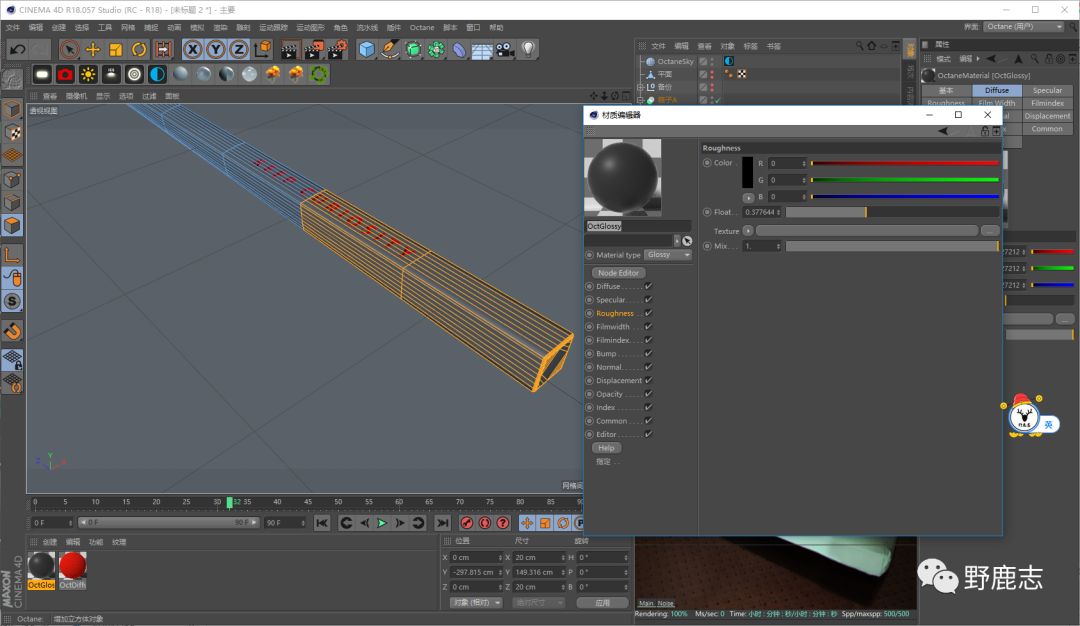Select the Move tool
This screenshot has width=1080, height=626.
(x=93, y=49)
